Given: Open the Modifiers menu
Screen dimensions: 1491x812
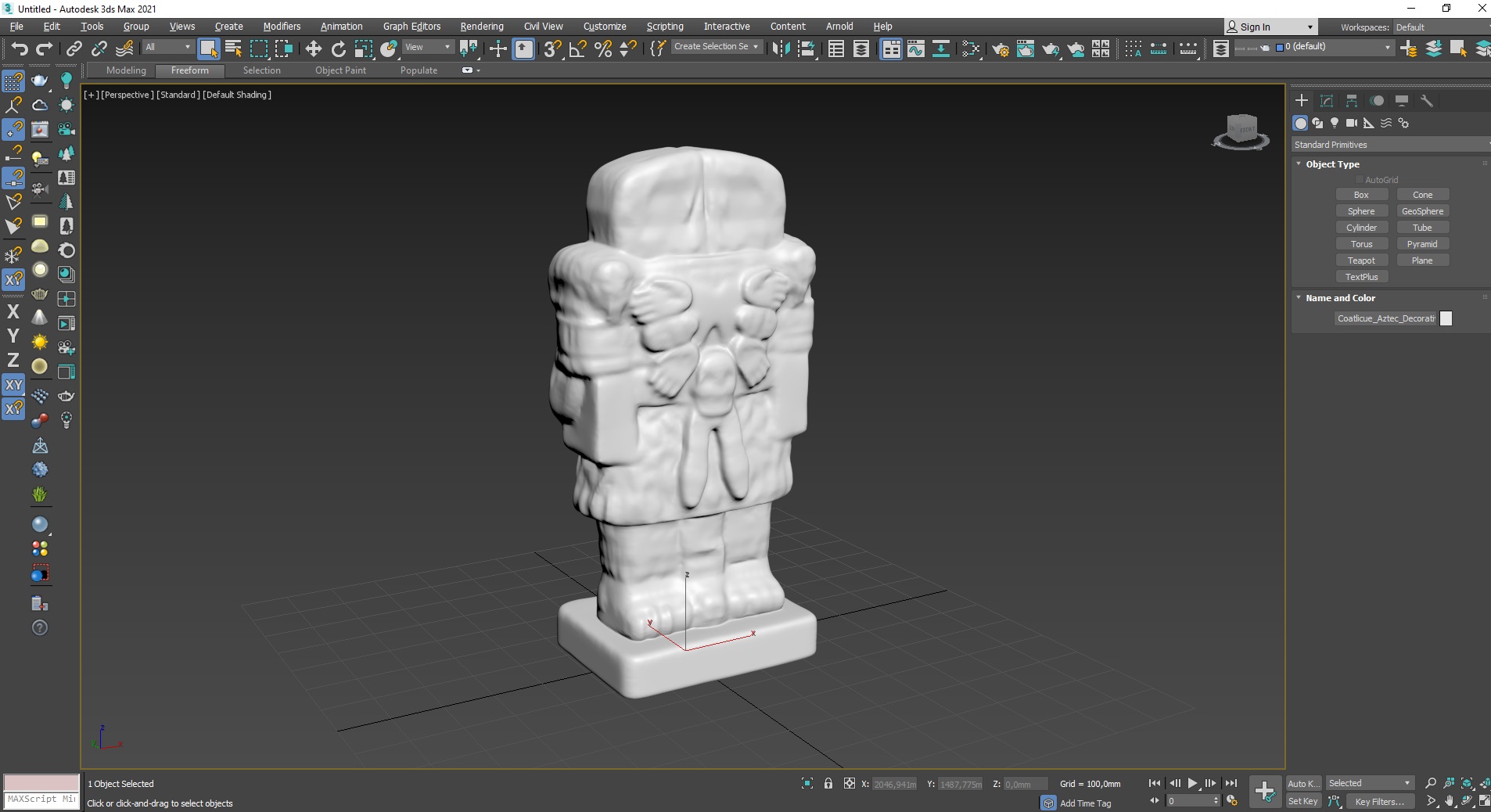Looking at the screenshot, I should point(282,27).
